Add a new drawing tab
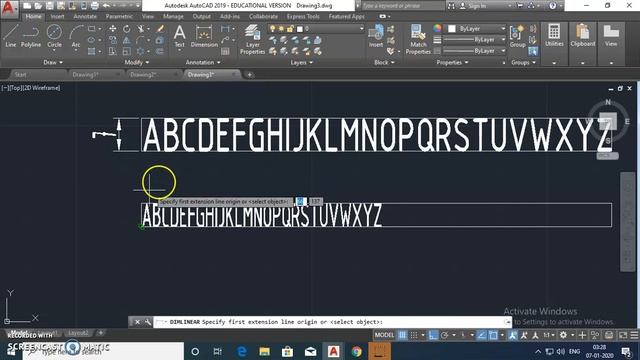 point(249,75)
